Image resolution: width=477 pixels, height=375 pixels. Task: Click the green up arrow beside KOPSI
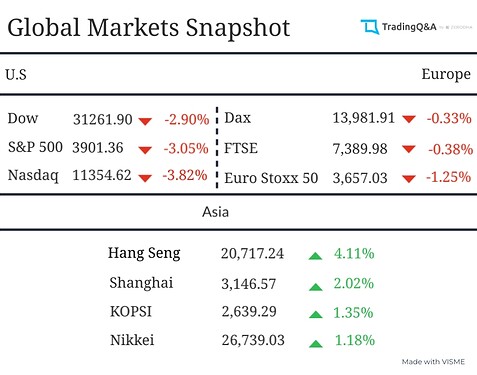click(315, 314)
